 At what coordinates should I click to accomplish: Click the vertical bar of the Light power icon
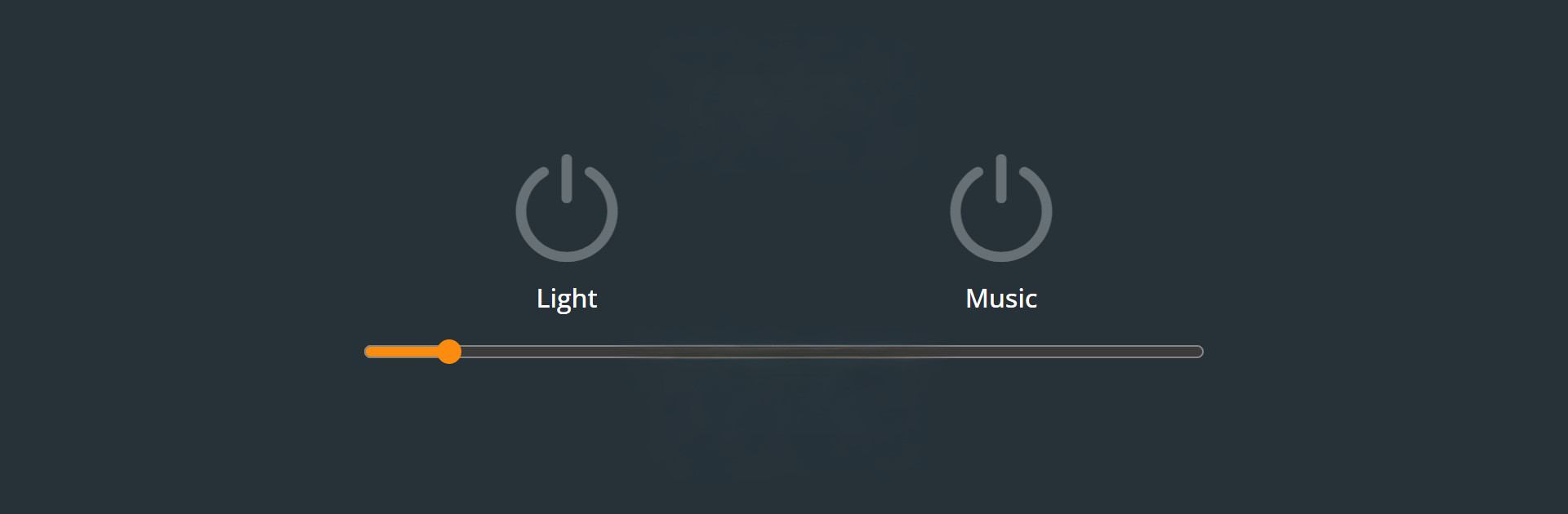point(567,178)
